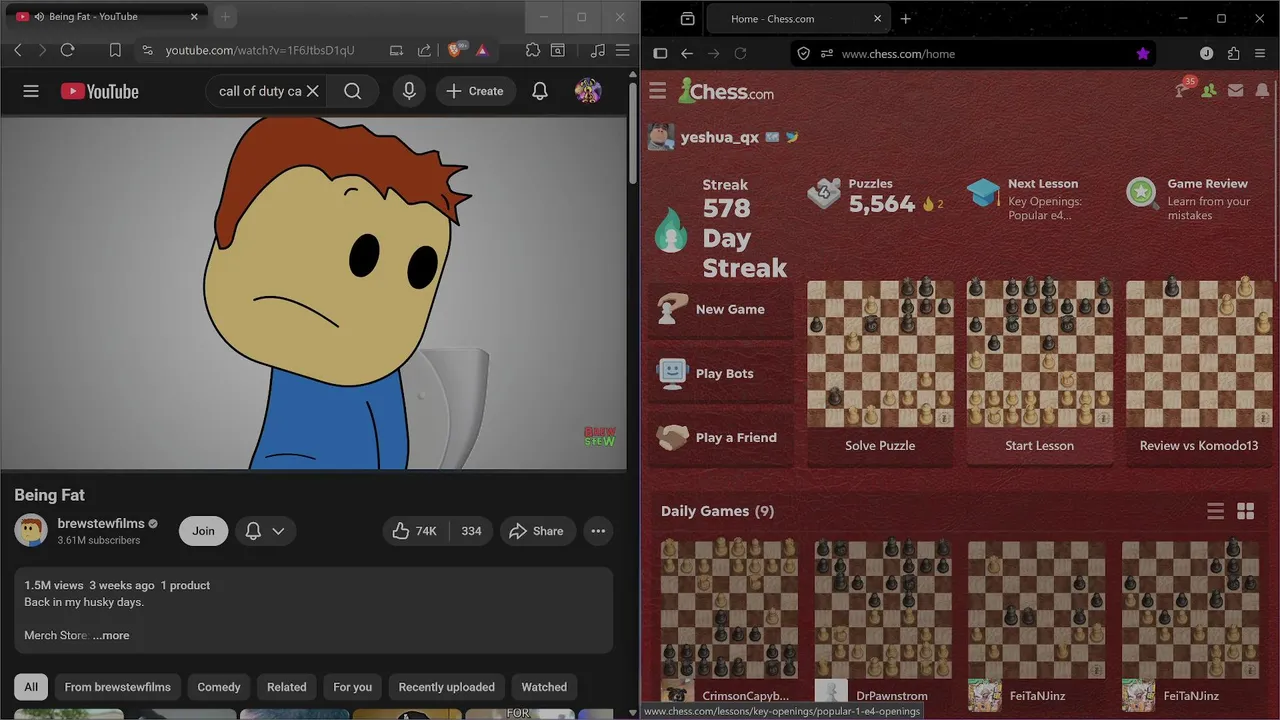Open Brave main menu
The image size is (1280, 720).
click(x=622, y=50)
